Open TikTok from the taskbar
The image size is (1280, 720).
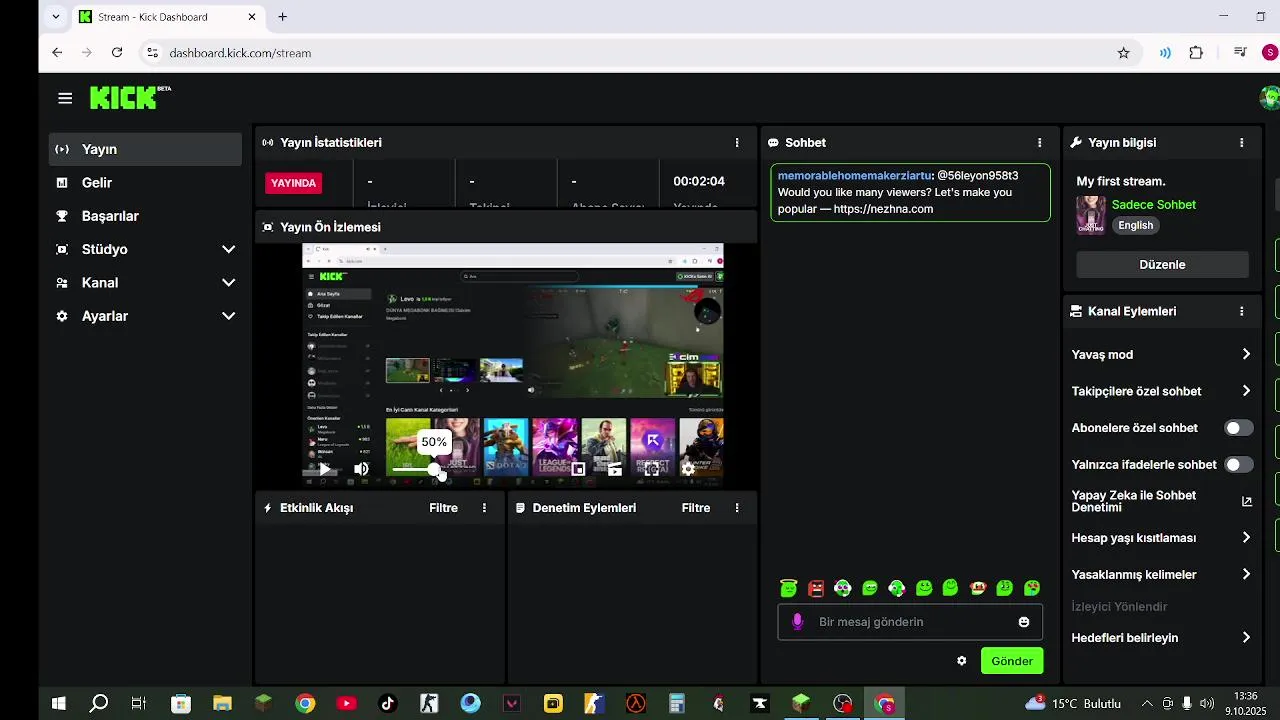388,704
